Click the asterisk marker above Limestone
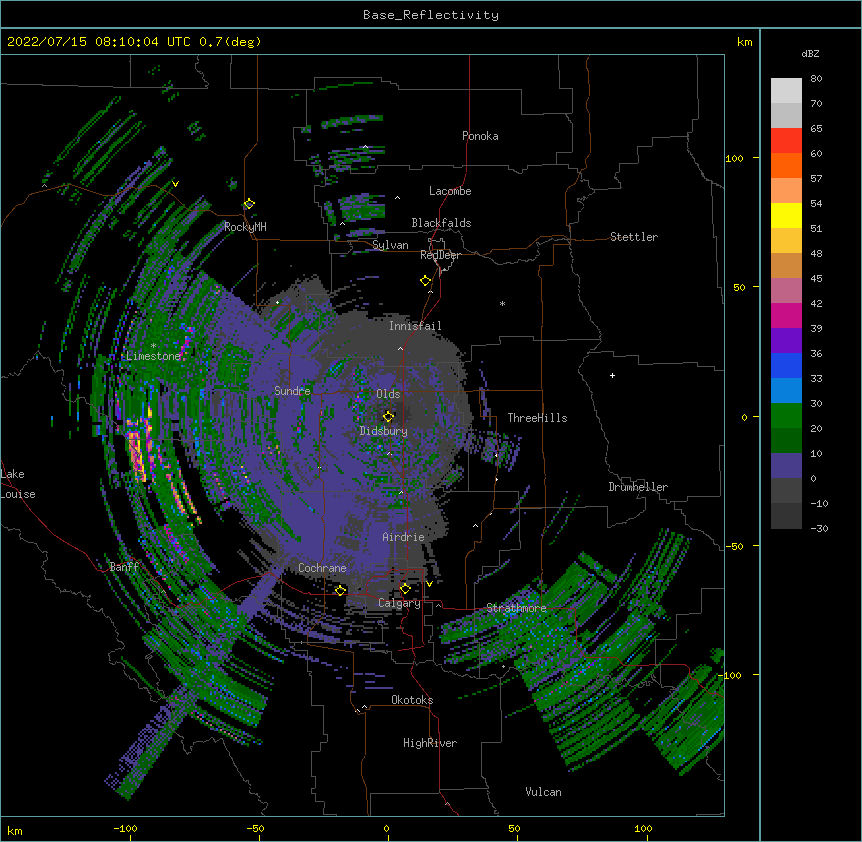This screenshot has width=862, height=842. click(x=153, y=346)
